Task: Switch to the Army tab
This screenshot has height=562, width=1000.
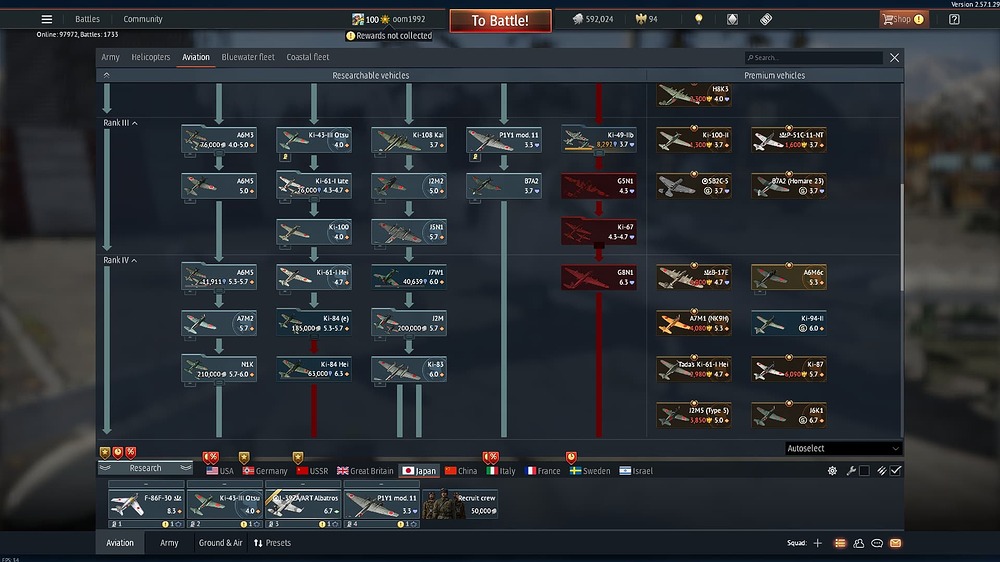Action: point(110,57)
